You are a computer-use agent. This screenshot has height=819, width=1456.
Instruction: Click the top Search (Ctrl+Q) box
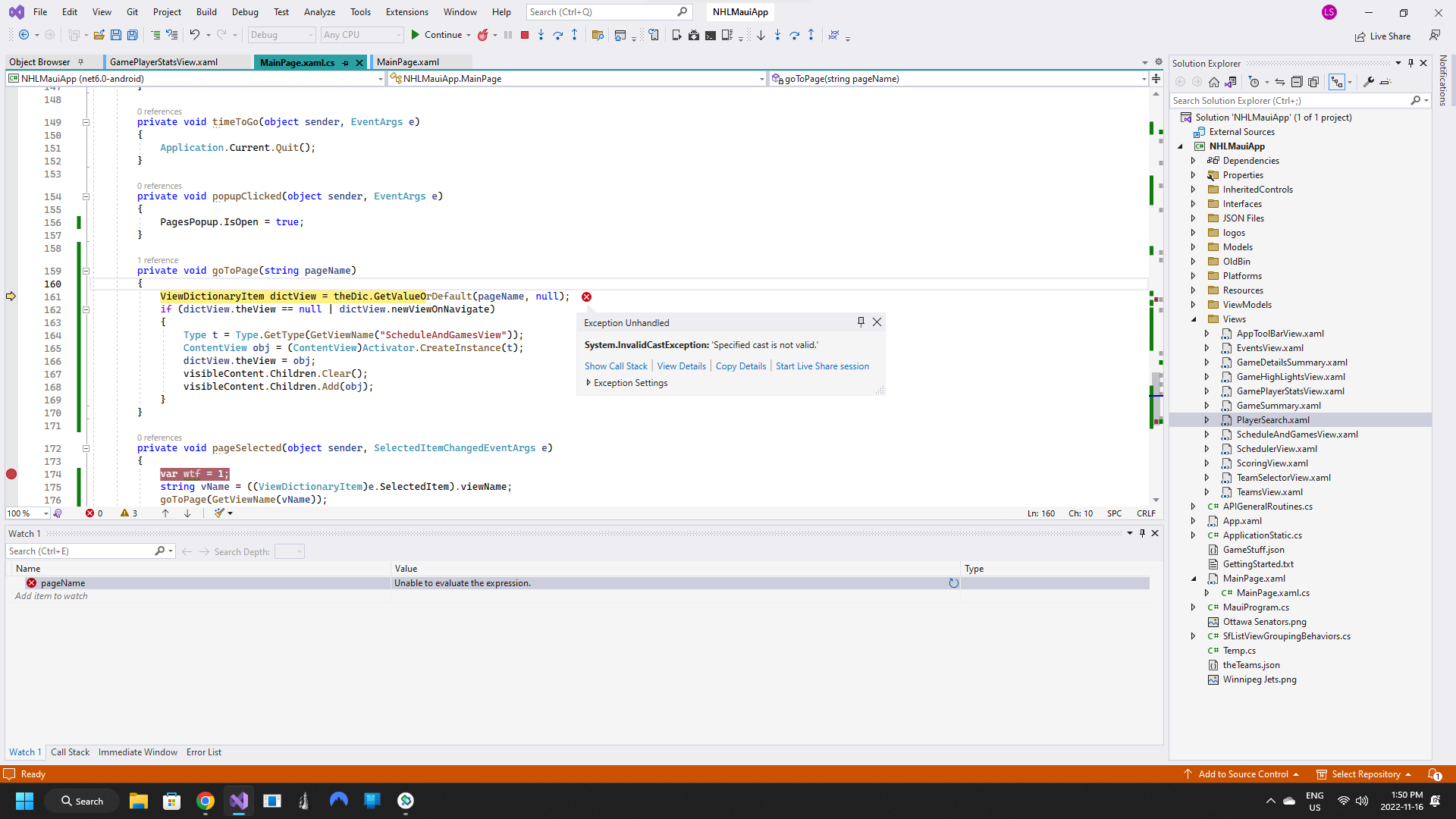pyautogui.click(x=608, y=12)
